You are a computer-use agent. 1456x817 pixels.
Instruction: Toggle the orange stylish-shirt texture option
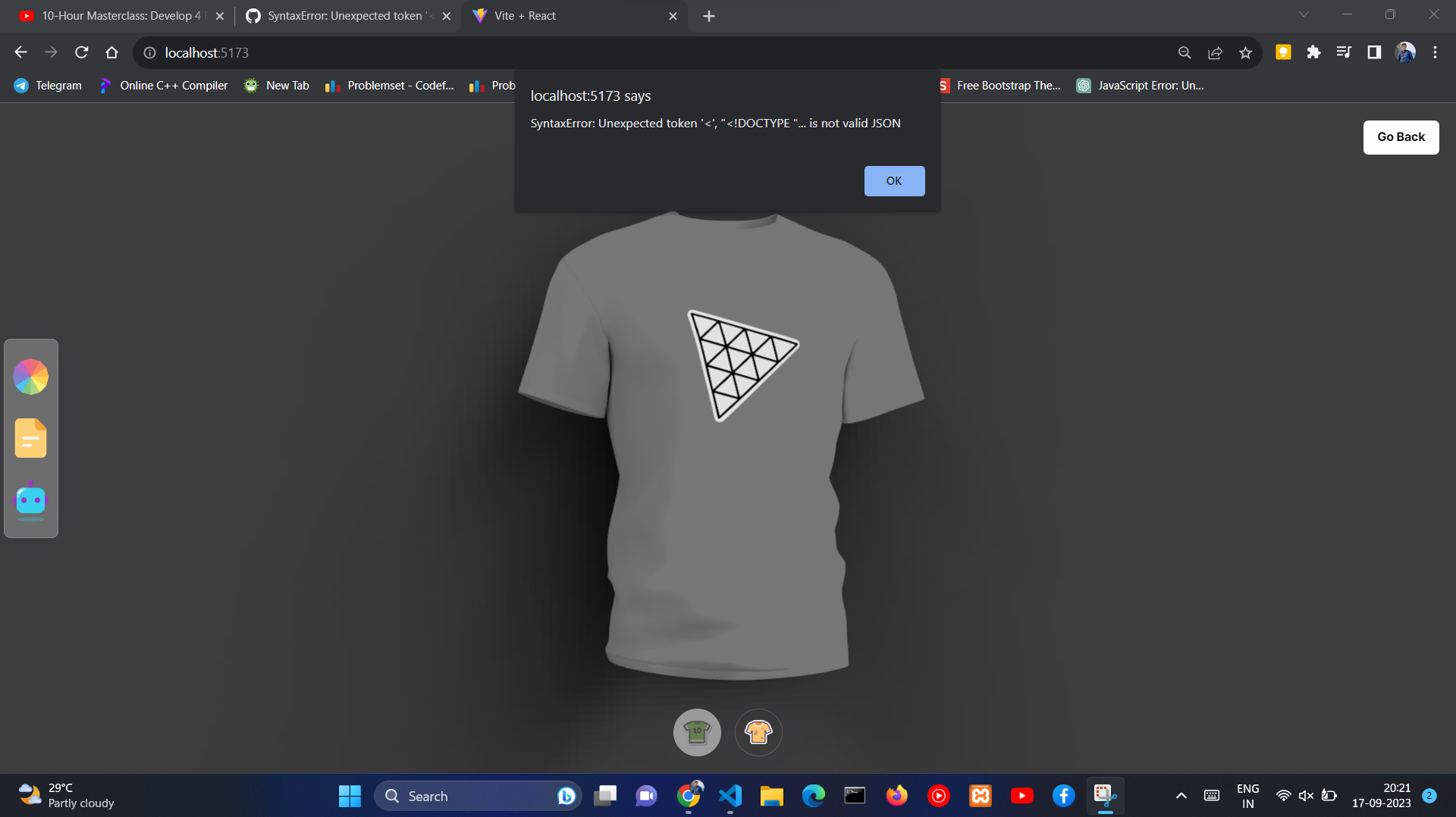tap(758, 732)
